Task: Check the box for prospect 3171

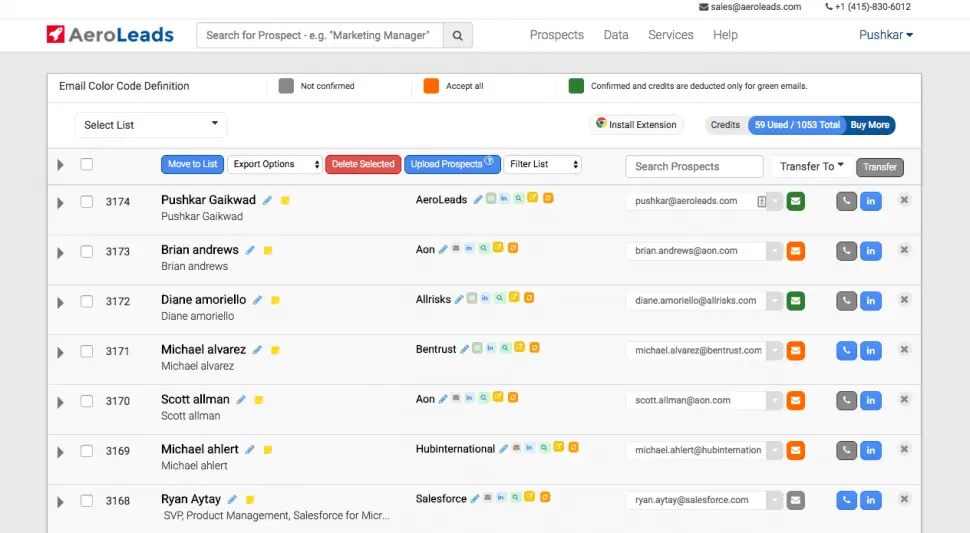Action: pyautogui.click(x=87, y=351)
